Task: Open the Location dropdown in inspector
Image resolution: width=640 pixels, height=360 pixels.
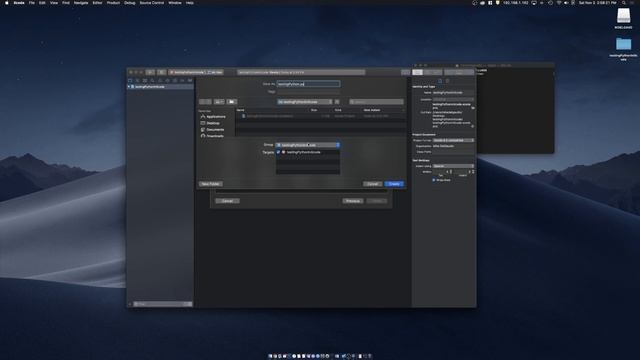Action: 453,99
